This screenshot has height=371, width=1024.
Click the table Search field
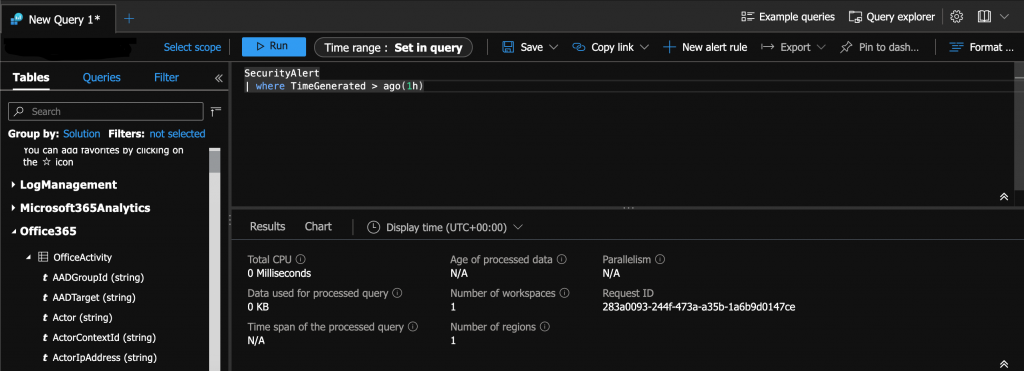click(x=106, y=111)
